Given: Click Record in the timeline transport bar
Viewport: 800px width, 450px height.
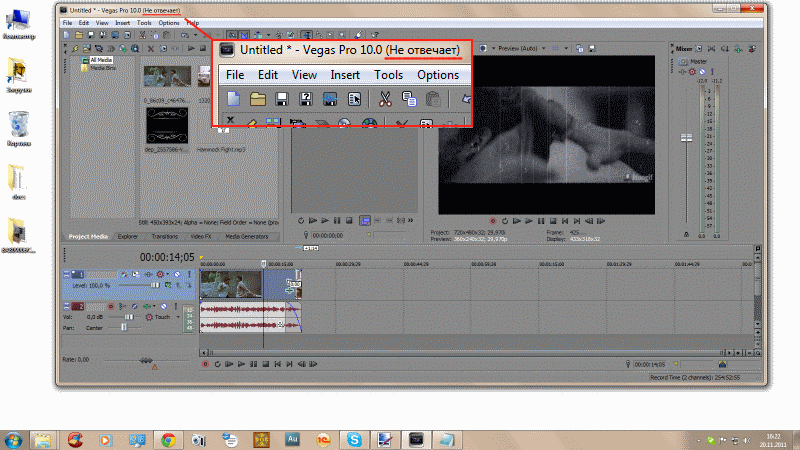Looking at the screenshot, I should 205,364.
